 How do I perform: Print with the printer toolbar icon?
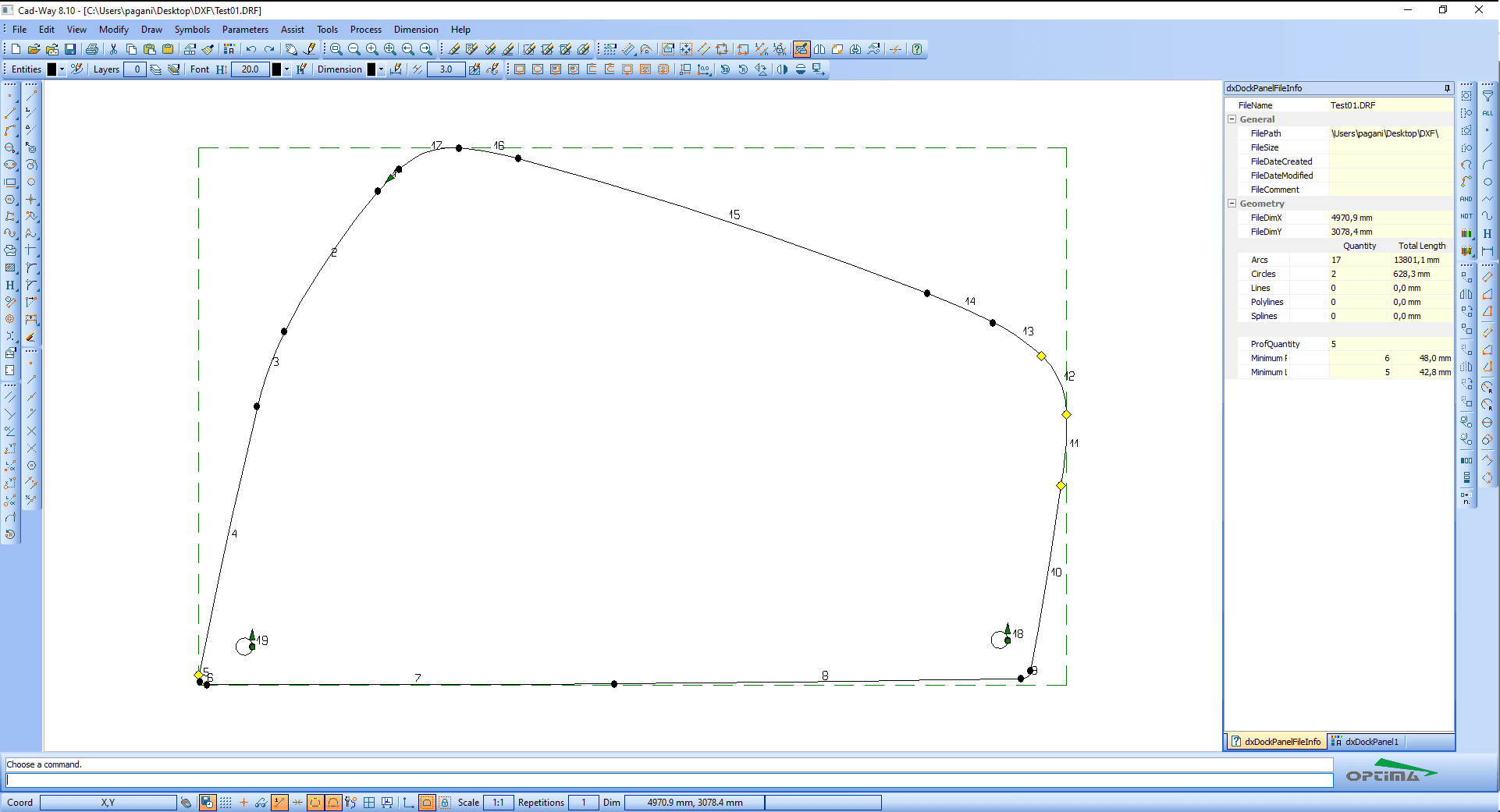(92, 49)
